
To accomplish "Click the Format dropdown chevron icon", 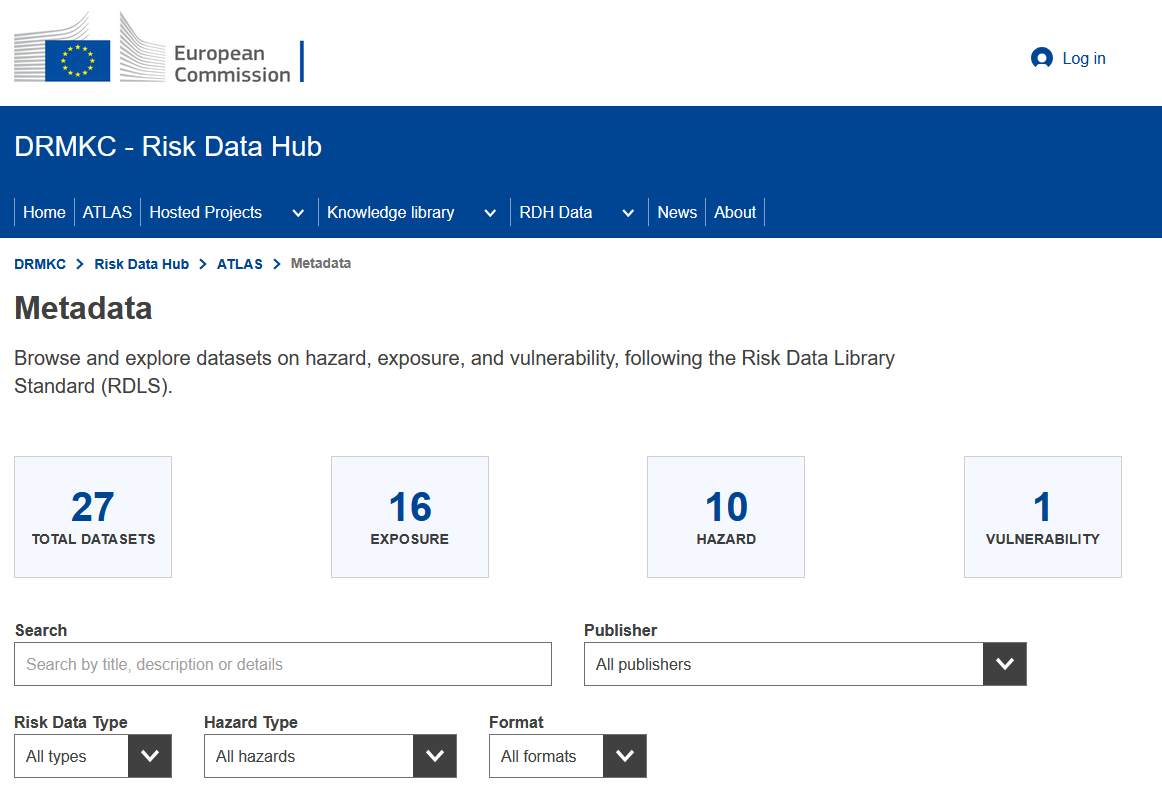I will click(x=625, y=756).
